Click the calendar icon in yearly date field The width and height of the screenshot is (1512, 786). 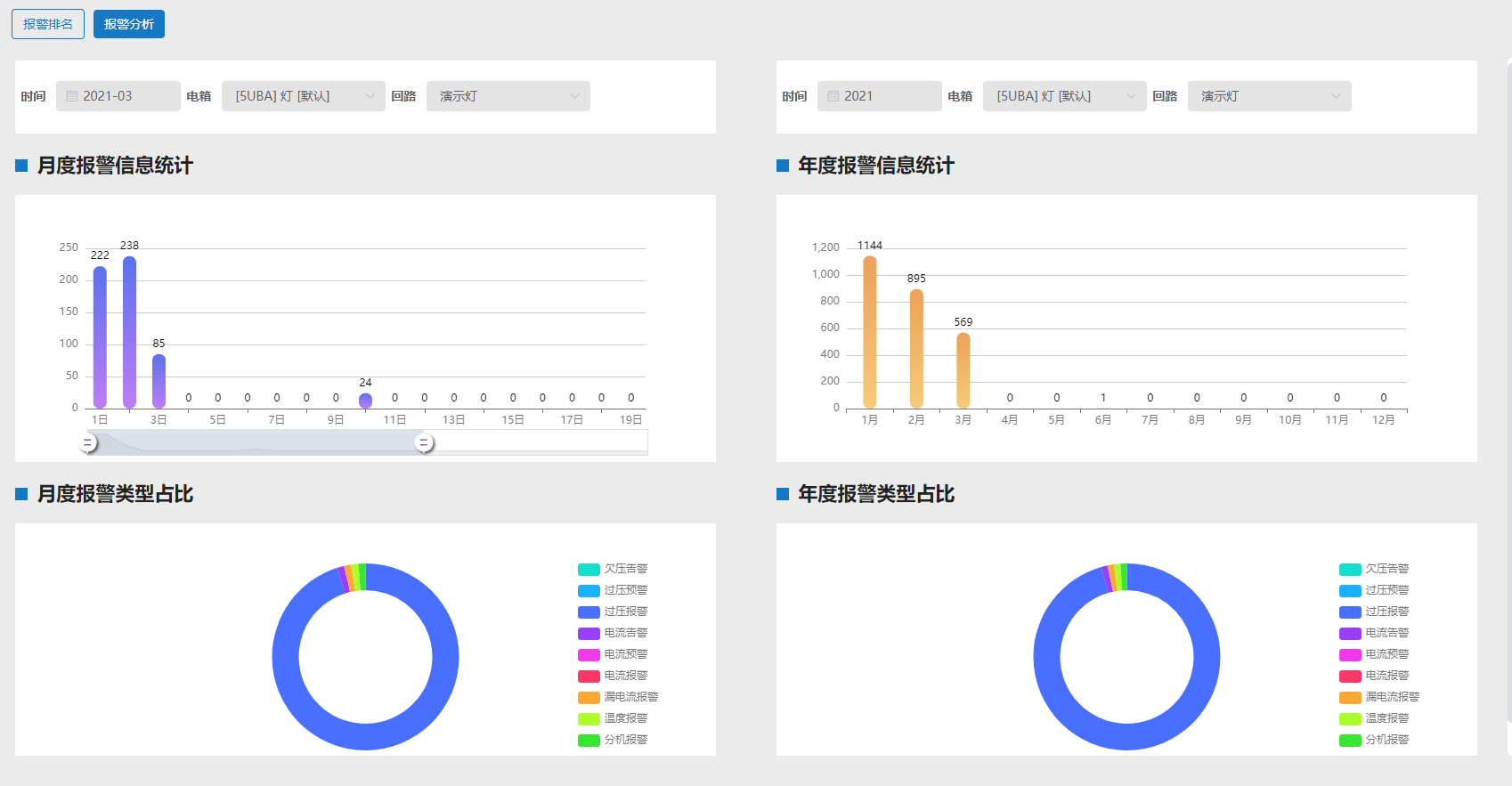[833, 96]
